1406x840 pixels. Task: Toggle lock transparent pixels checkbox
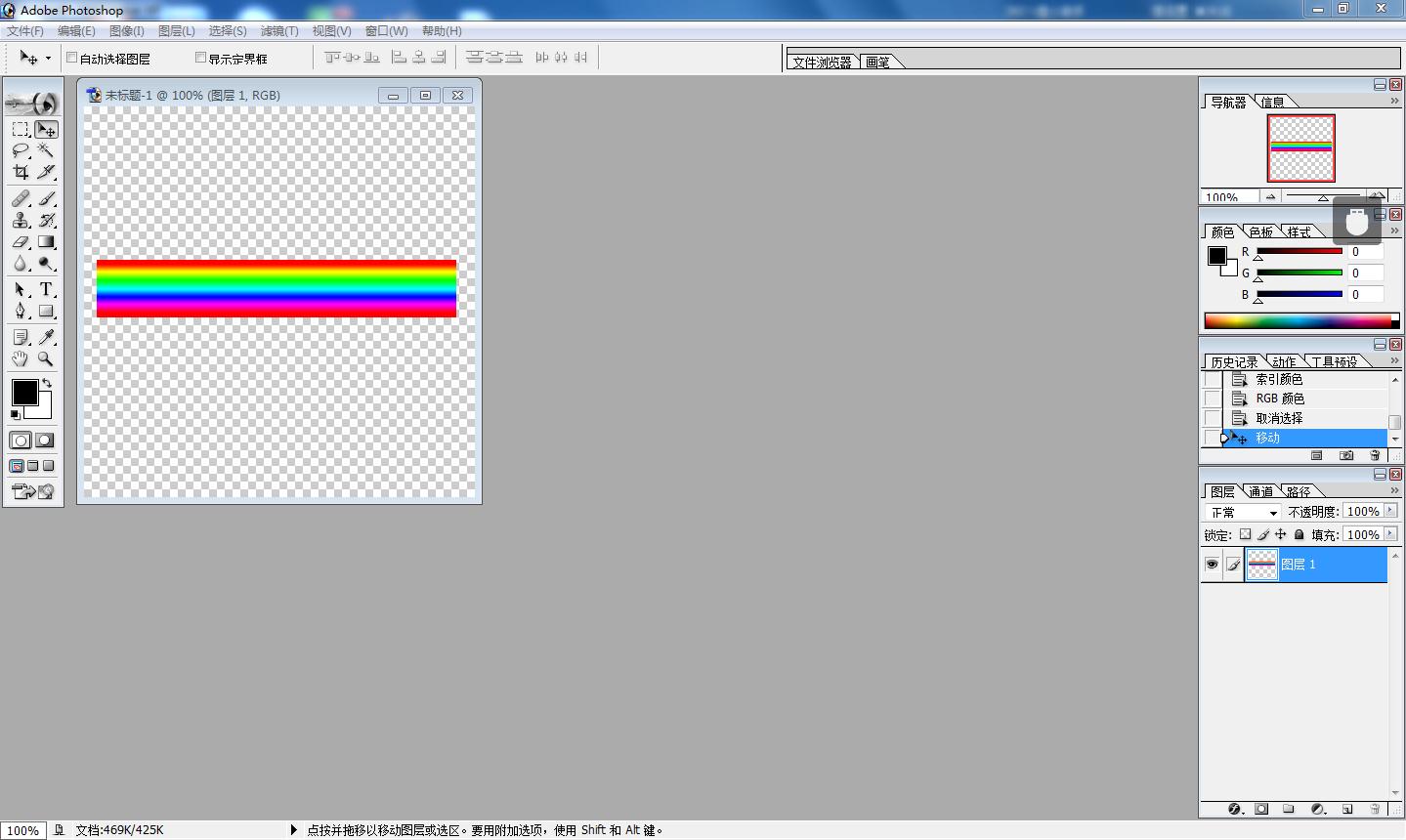[1245, 534]
